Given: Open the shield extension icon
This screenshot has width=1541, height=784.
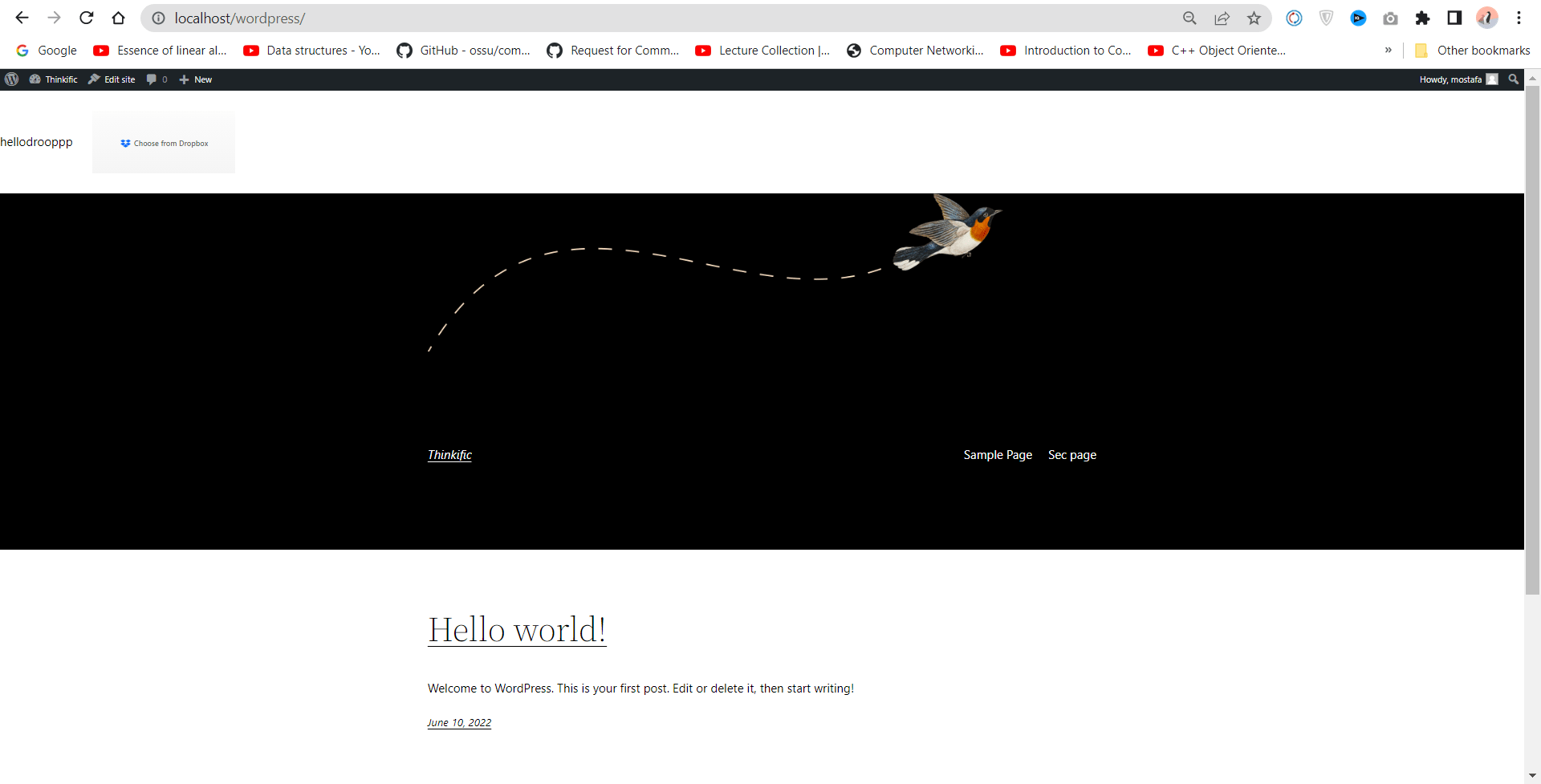Looking at the screenshot, I should (x=1326, y=18).
